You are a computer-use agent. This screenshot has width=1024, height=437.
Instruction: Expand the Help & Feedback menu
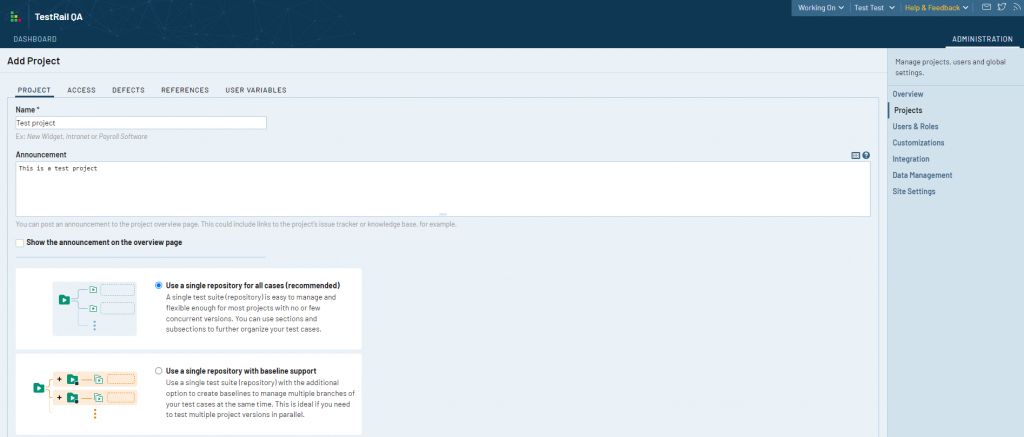936,8
